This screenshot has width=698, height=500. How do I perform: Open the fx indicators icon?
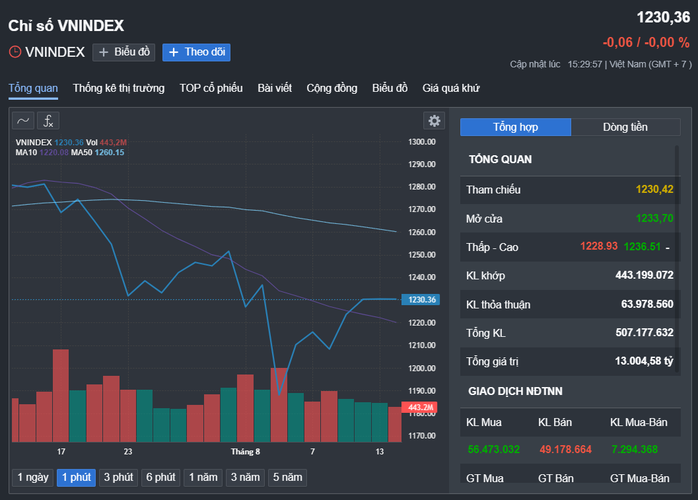pos(48,121)
